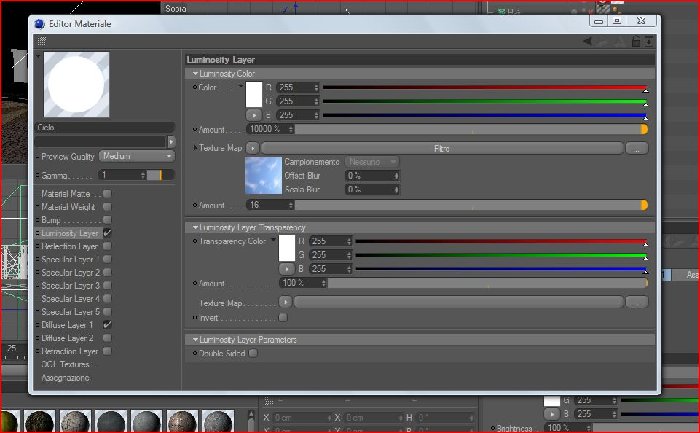Image resolution: width=700 pixels, height=433 pixels.
Task: Click the arrow button beside B value in Attribute panel
Action: point(552,414)
